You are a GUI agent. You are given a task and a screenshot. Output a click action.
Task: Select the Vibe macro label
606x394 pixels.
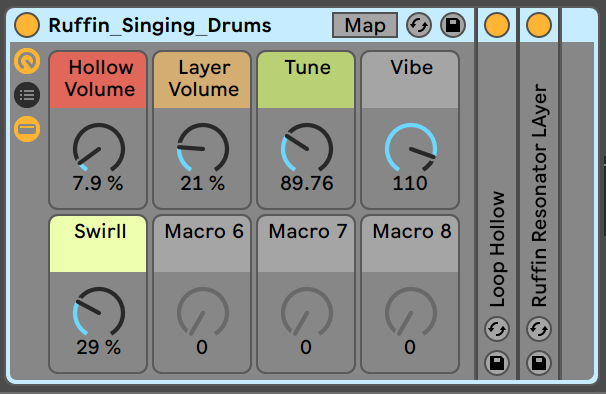point(410,80)
